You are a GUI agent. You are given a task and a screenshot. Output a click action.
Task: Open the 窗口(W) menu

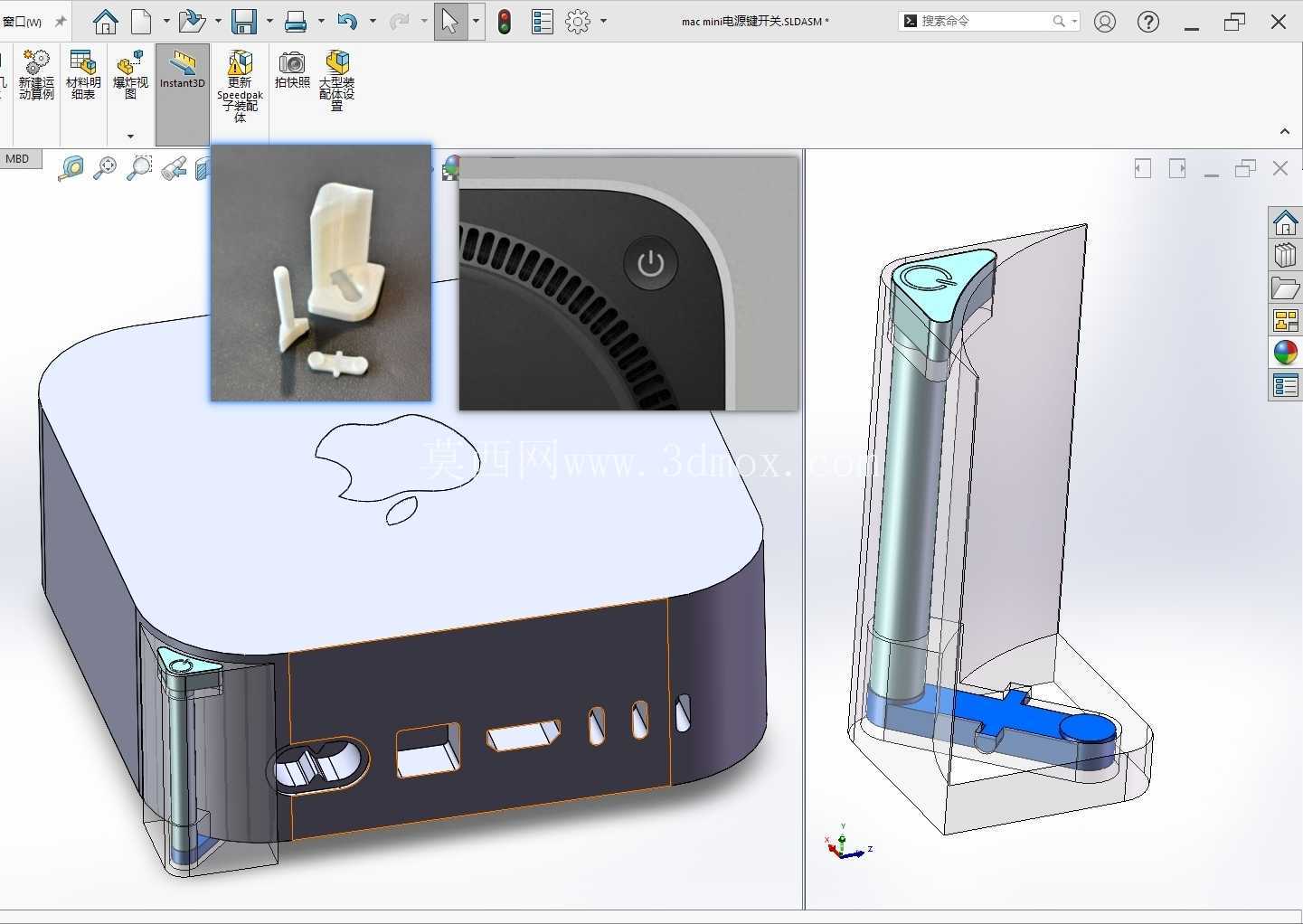tap(23, 22)
